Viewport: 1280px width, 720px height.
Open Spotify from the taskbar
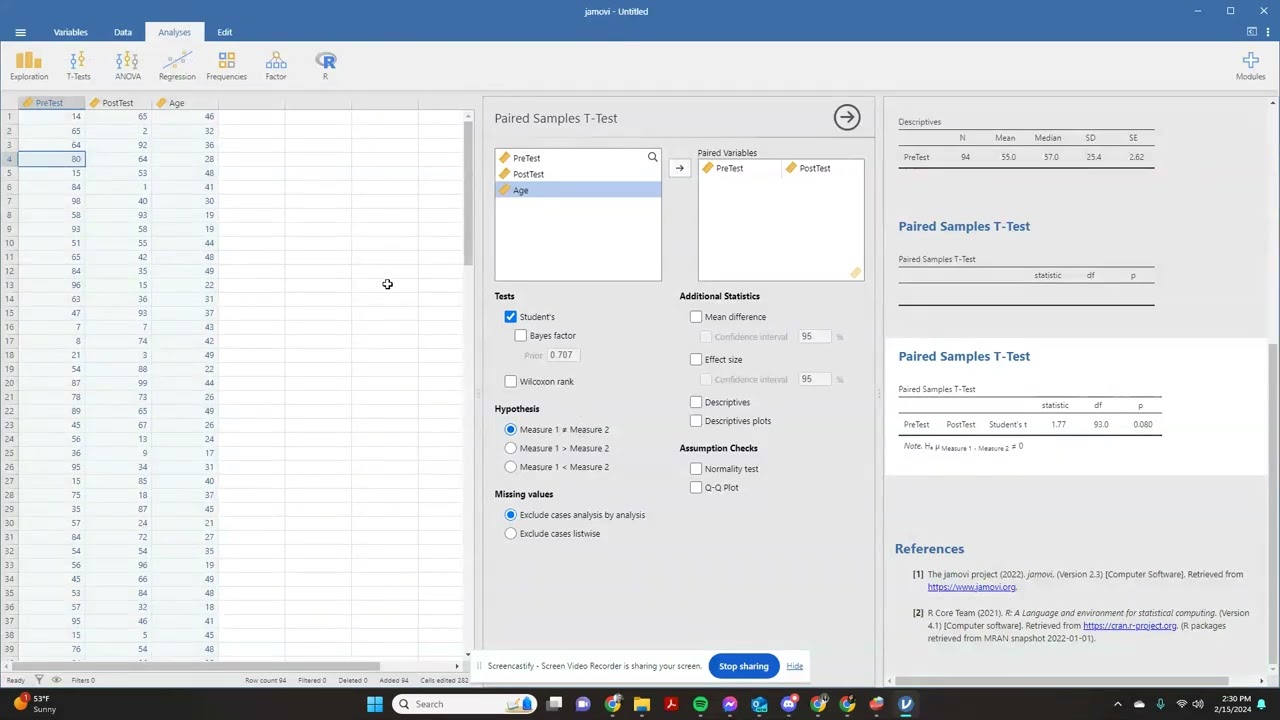tap(700, 704)
